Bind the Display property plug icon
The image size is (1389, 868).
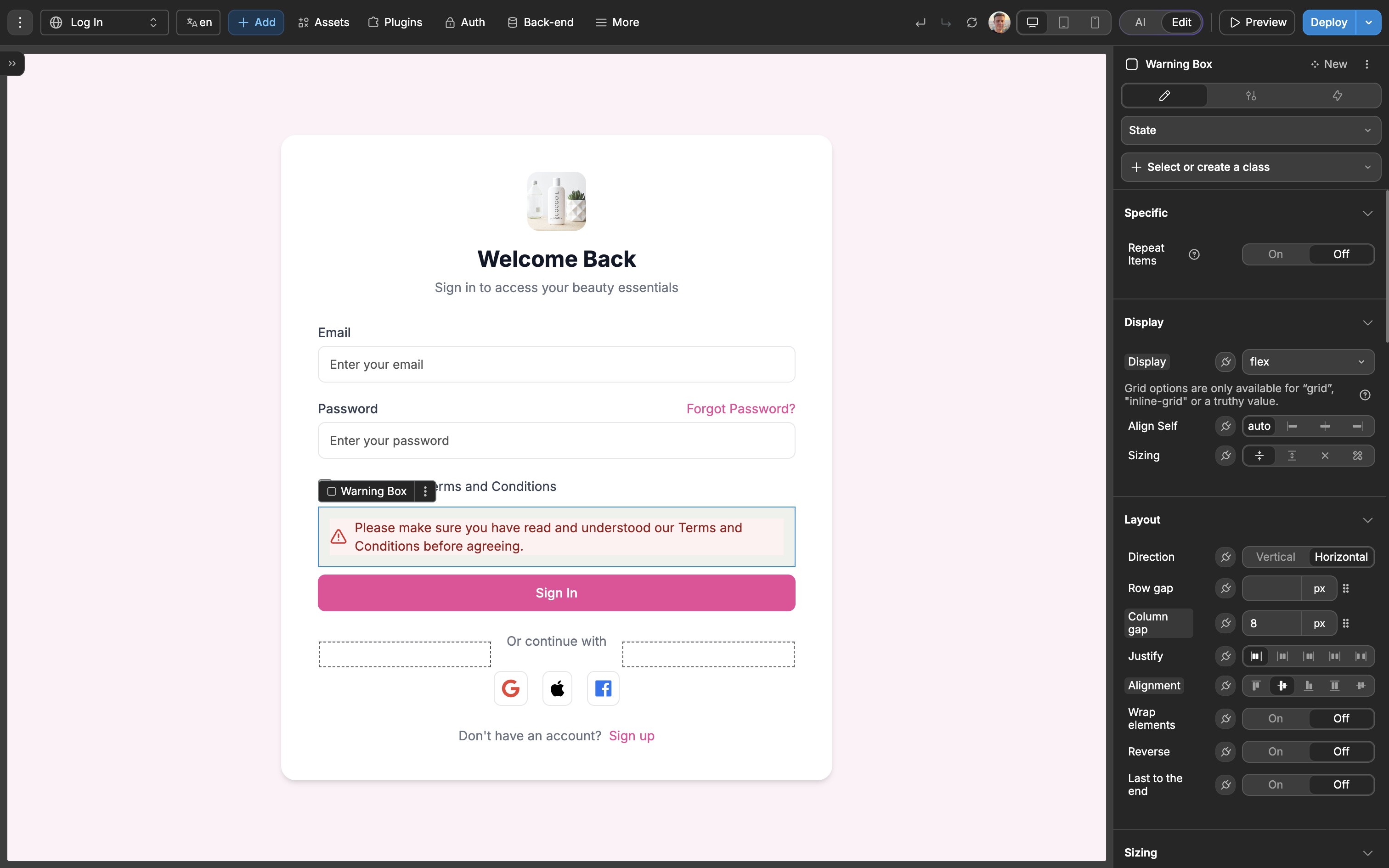[x=1225, y=362]
